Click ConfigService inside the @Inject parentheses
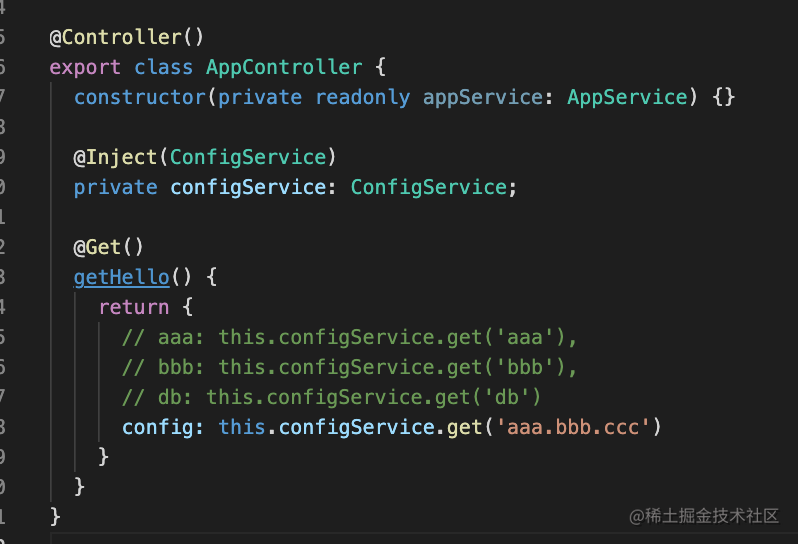Screen dimensions: 798x544 (x=248, y=157)
